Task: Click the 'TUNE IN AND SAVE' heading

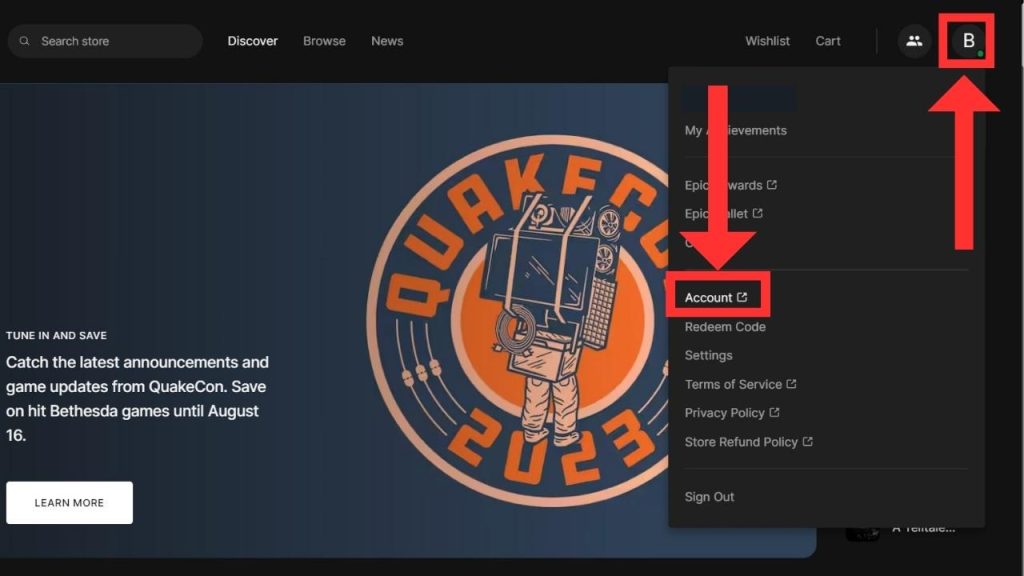Action: coord(56,336)
